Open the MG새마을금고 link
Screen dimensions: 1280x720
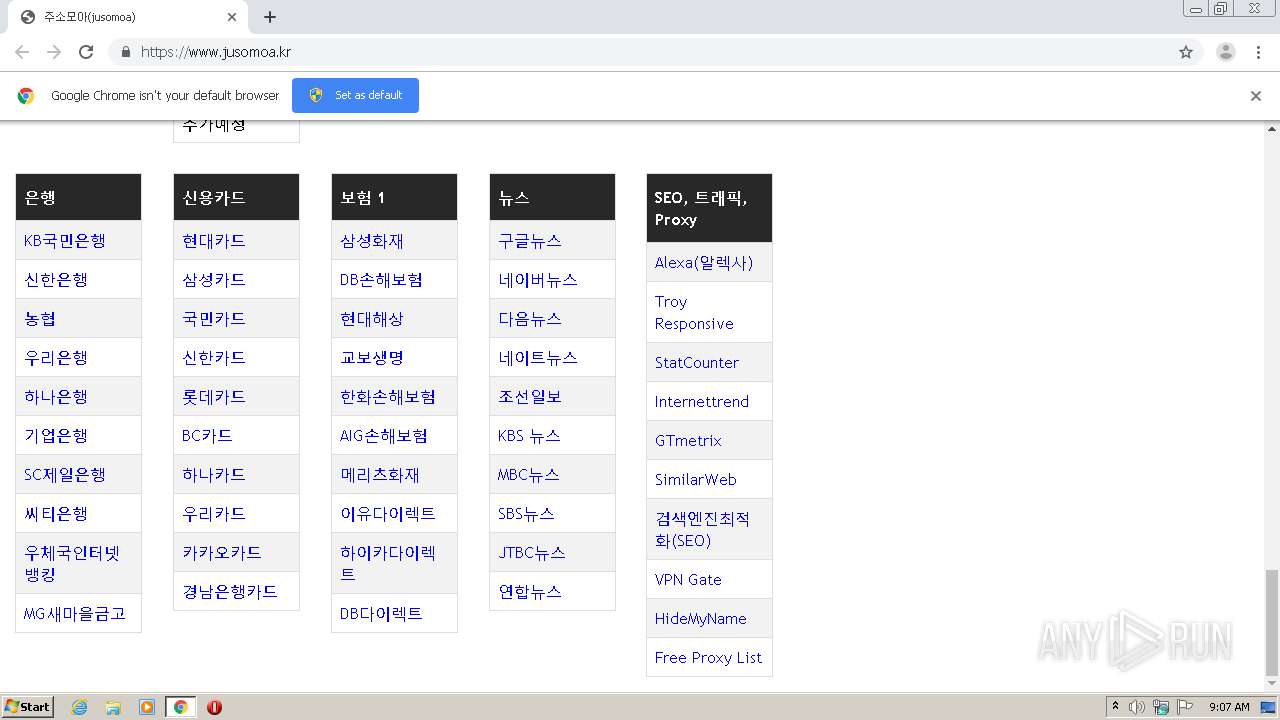tap(75, 614)
